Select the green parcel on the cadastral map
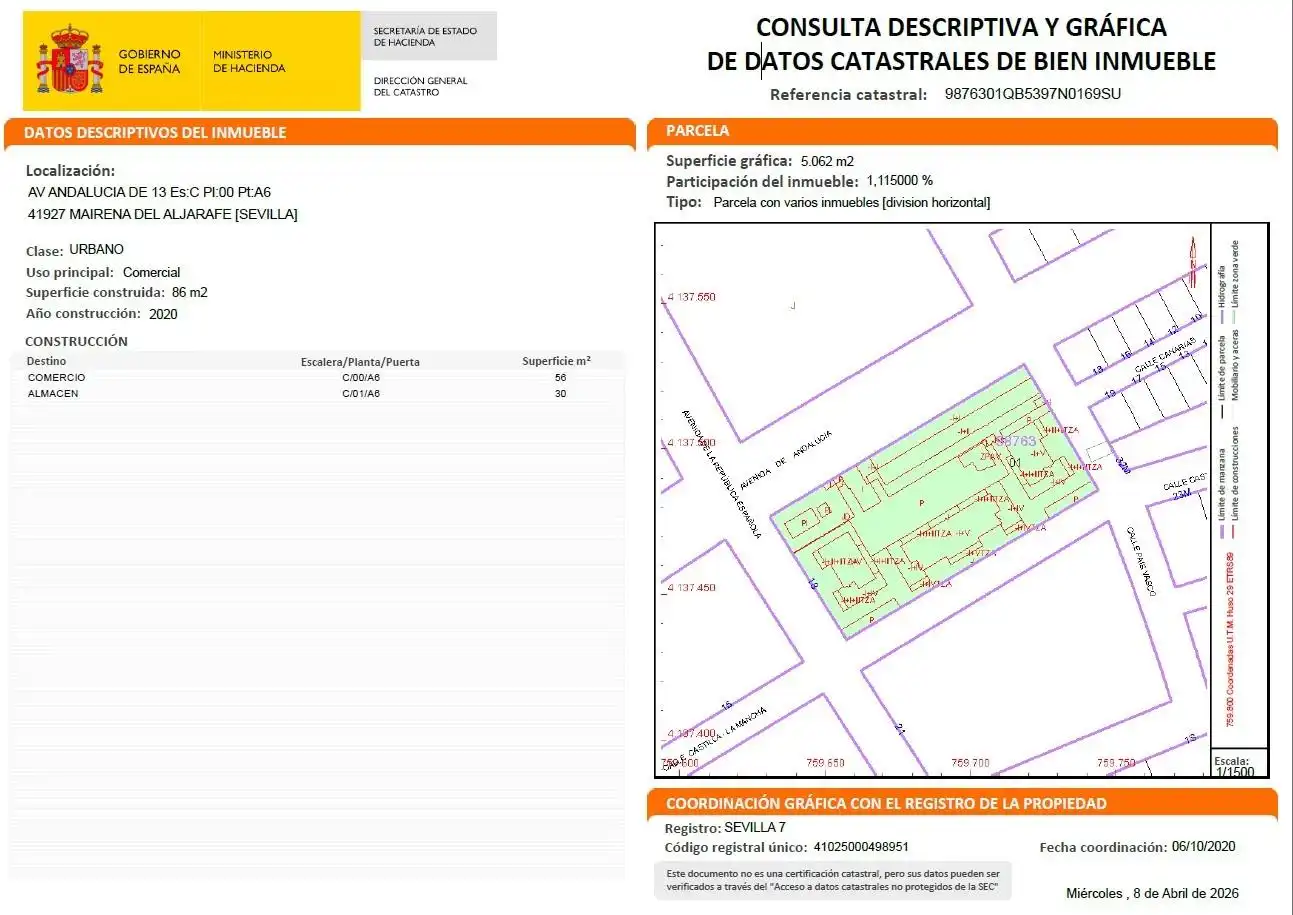 pyautogui.click(x=935, y=500)
